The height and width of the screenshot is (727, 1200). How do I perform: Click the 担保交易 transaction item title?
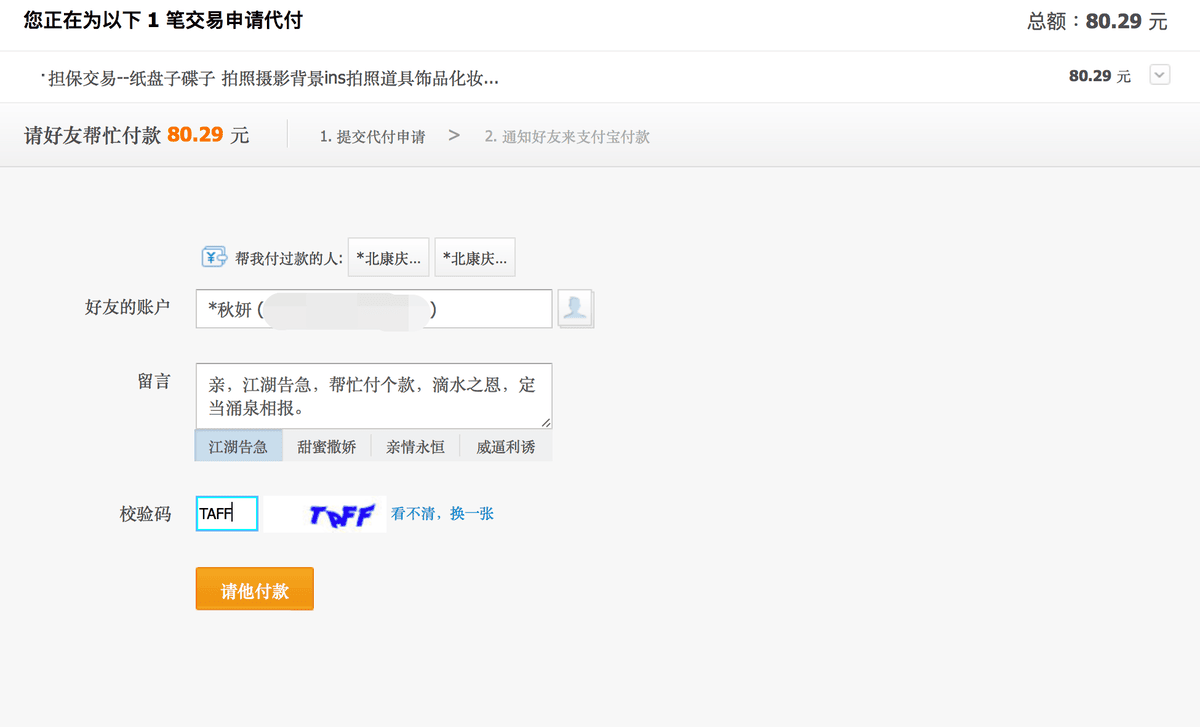point(273,77)
